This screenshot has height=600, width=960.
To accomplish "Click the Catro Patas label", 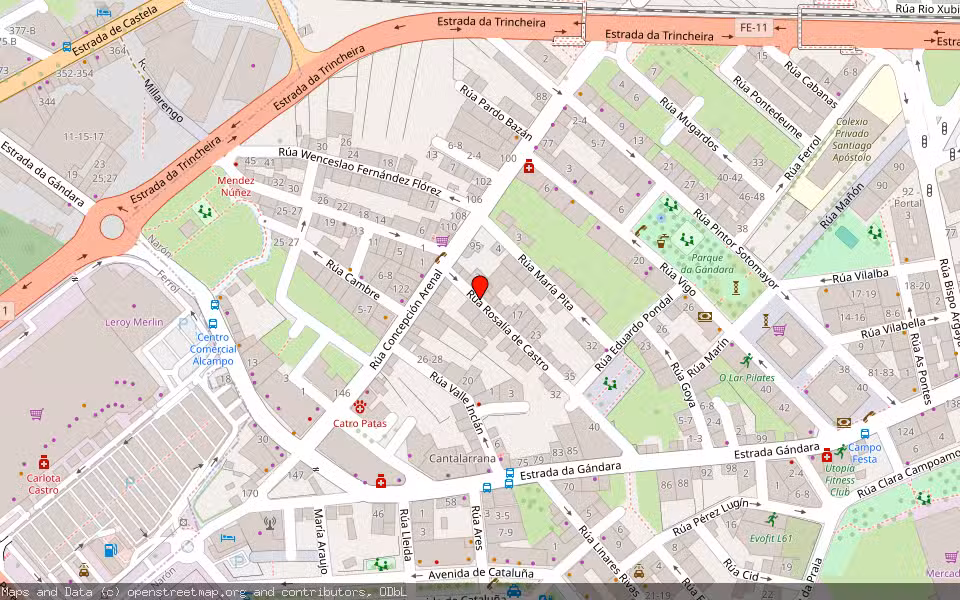I will tap(360, 423).
